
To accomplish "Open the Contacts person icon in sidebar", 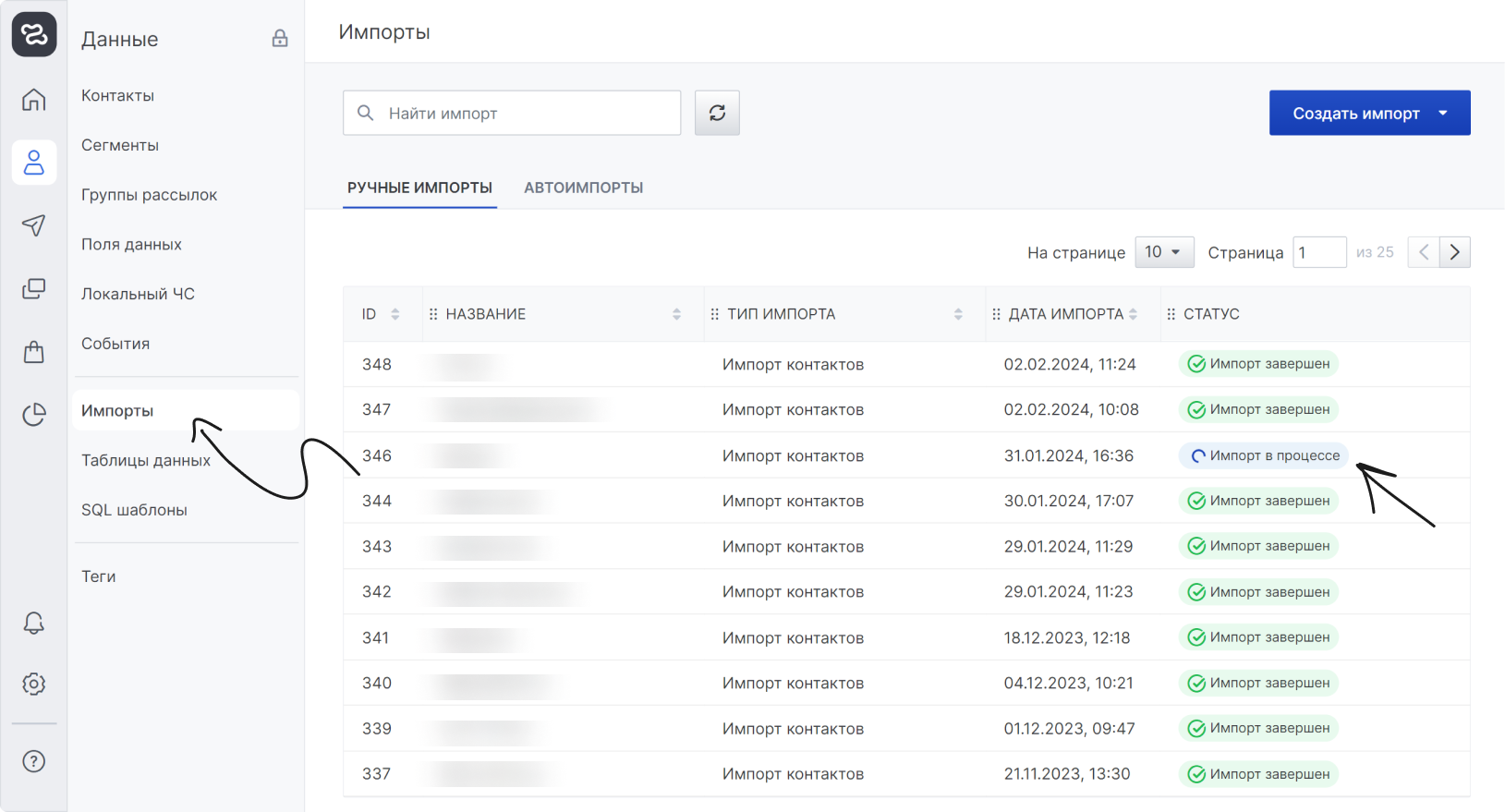I will click(x=34, y=163).
